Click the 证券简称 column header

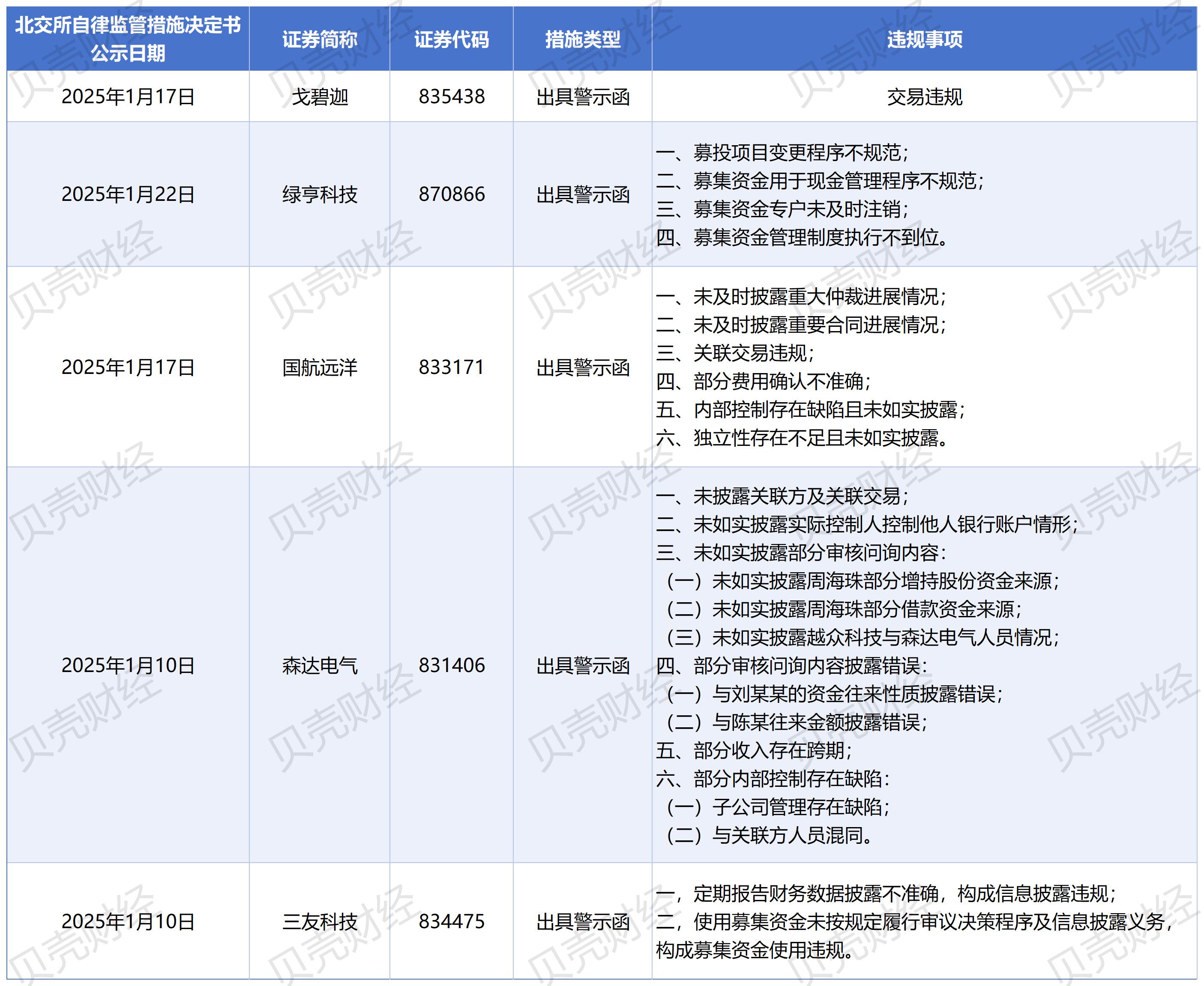click(319, 39)
